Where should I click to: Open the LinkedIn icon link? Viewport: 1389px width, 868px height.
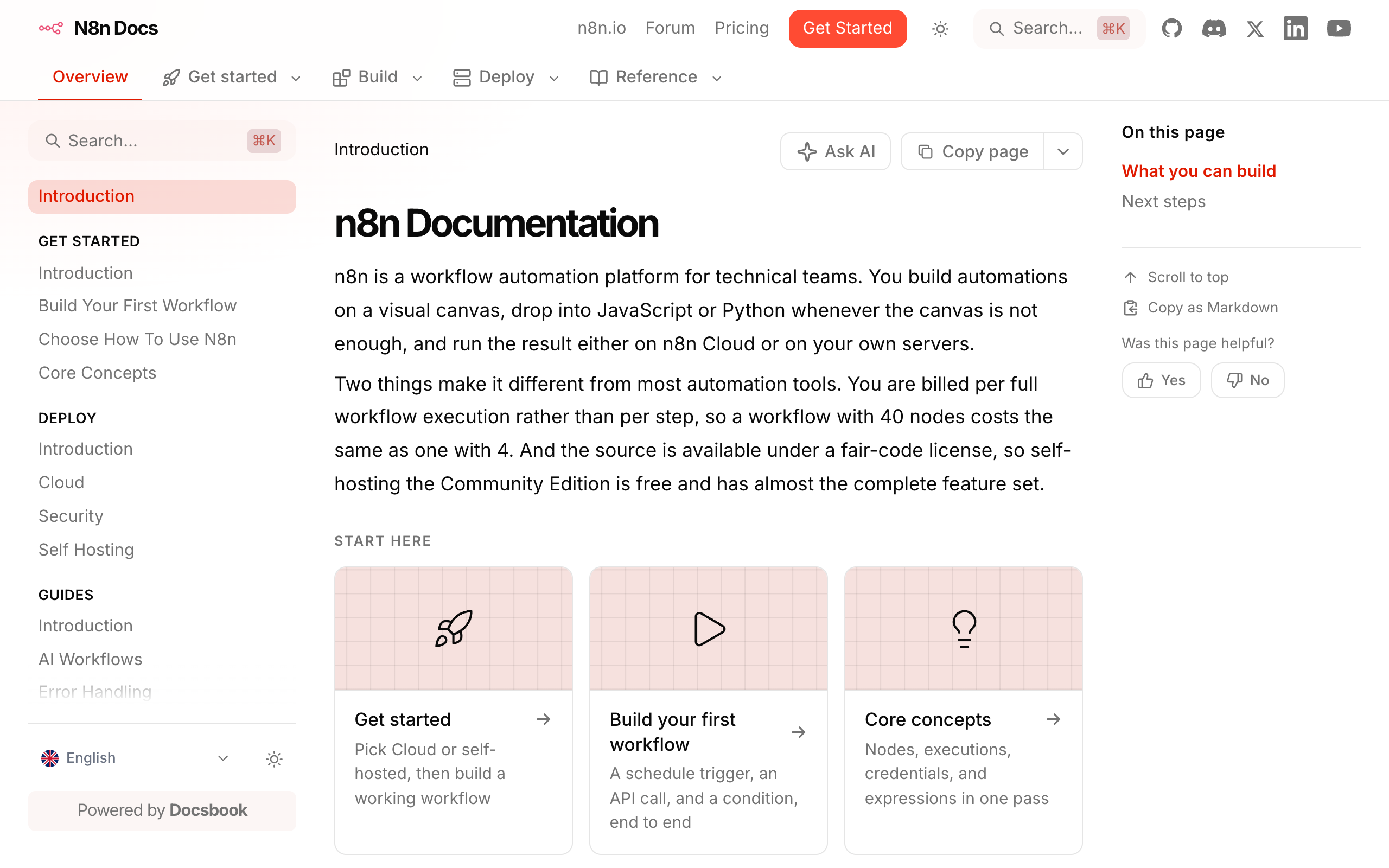coord(1296,28)
